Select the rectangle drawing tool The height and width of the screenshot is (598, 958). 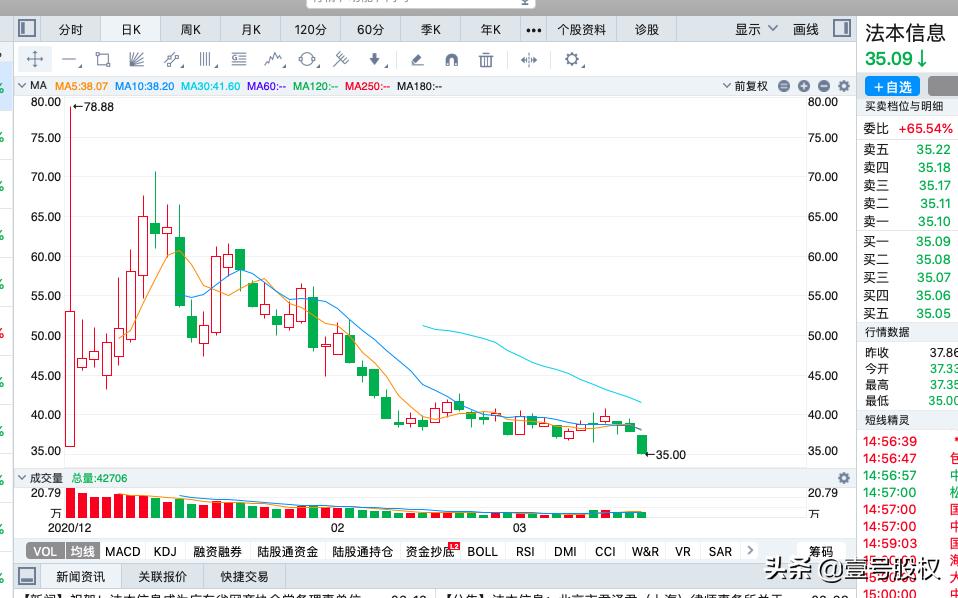pyautogui.click(x=102, y=59)
